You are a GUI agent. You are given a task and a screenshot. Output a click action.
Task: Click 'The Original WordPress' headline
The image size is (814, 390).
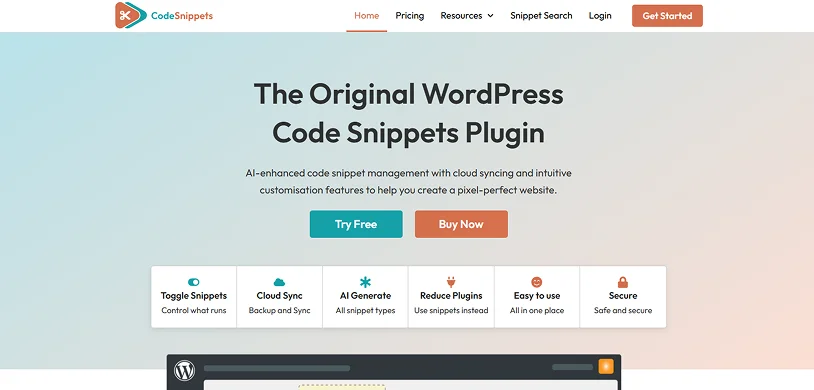click(409, 94)
